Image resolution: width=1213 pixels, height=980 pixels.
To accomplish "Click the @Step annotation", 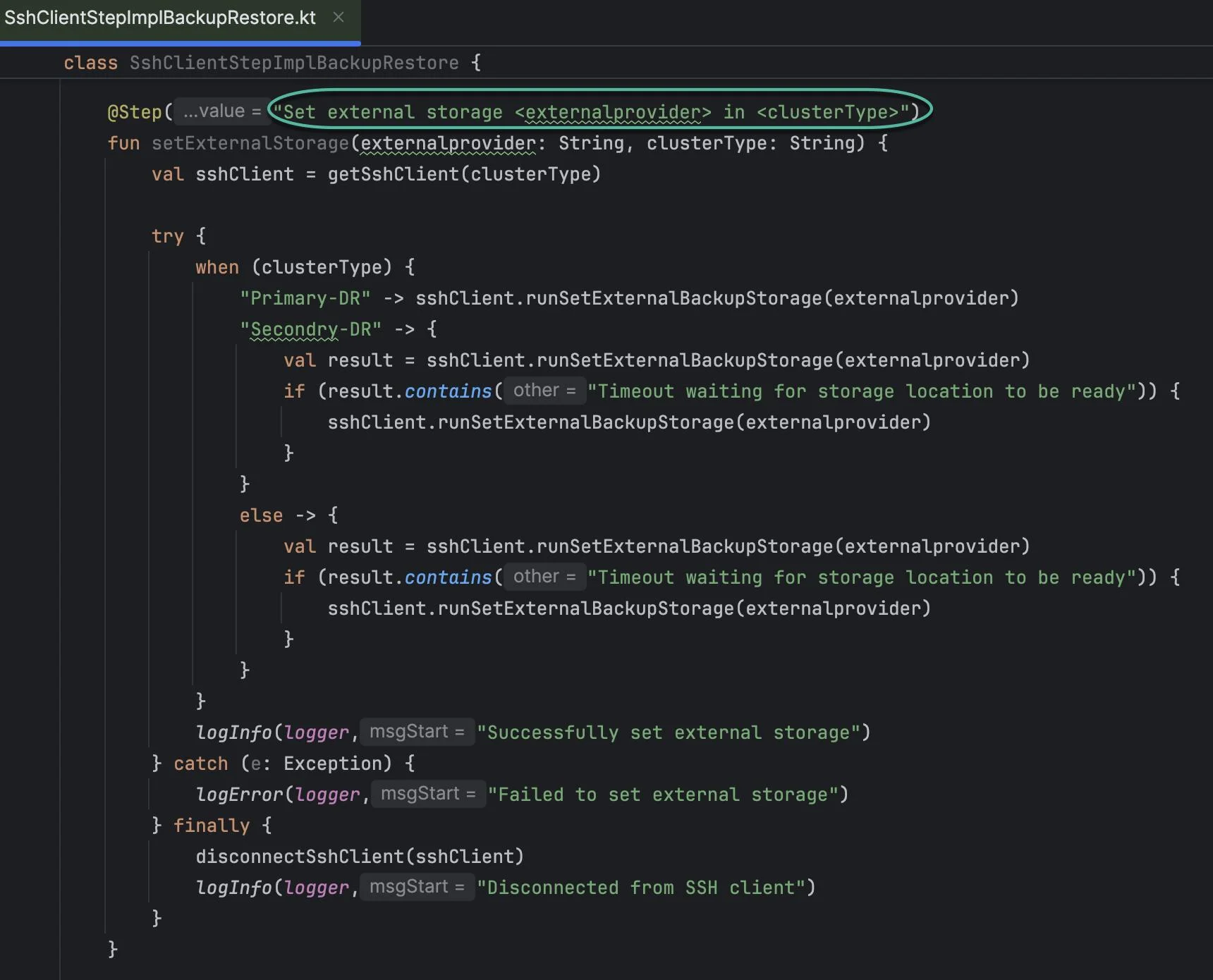I will [x=135, y=112].
